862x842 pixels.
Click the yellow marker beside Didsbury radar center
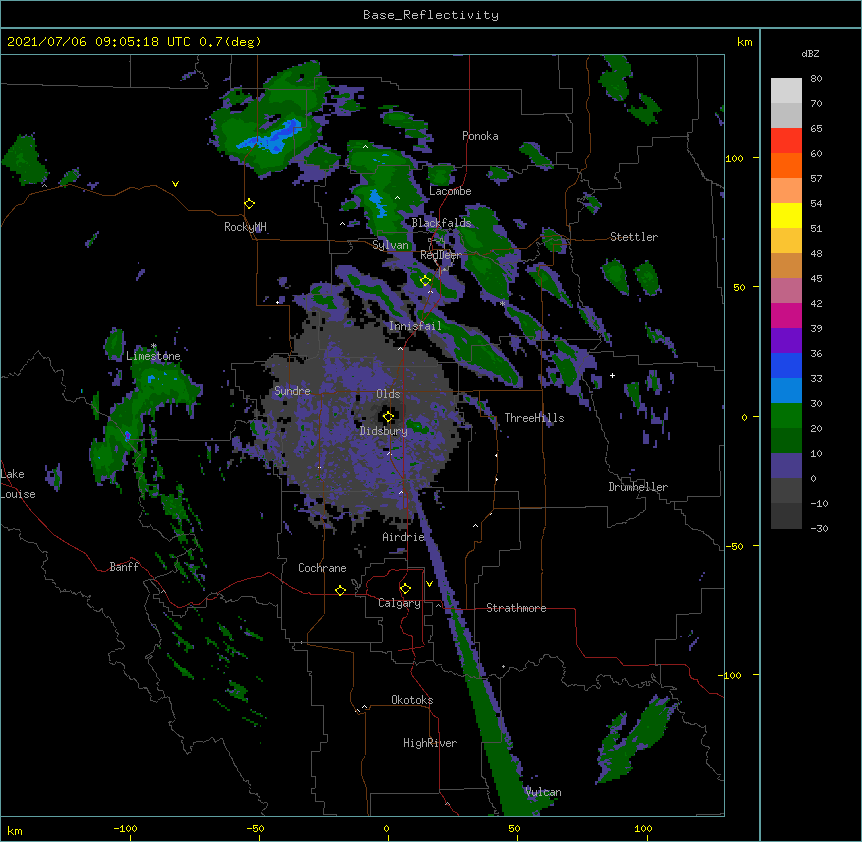(388, 416)
